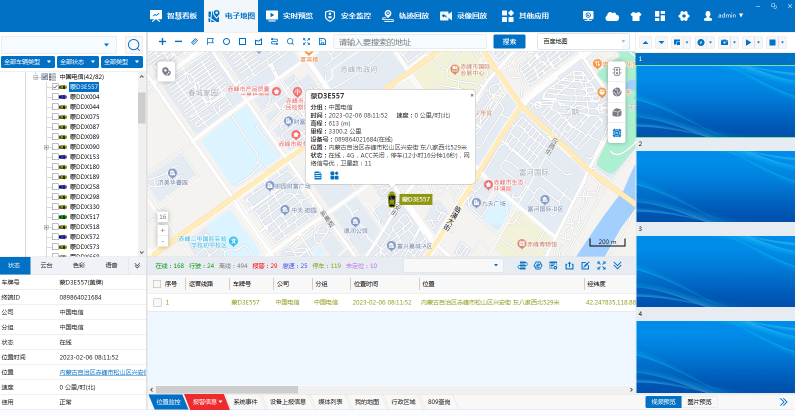Tick the checkbox in row 1 of table

click(156, 301)
